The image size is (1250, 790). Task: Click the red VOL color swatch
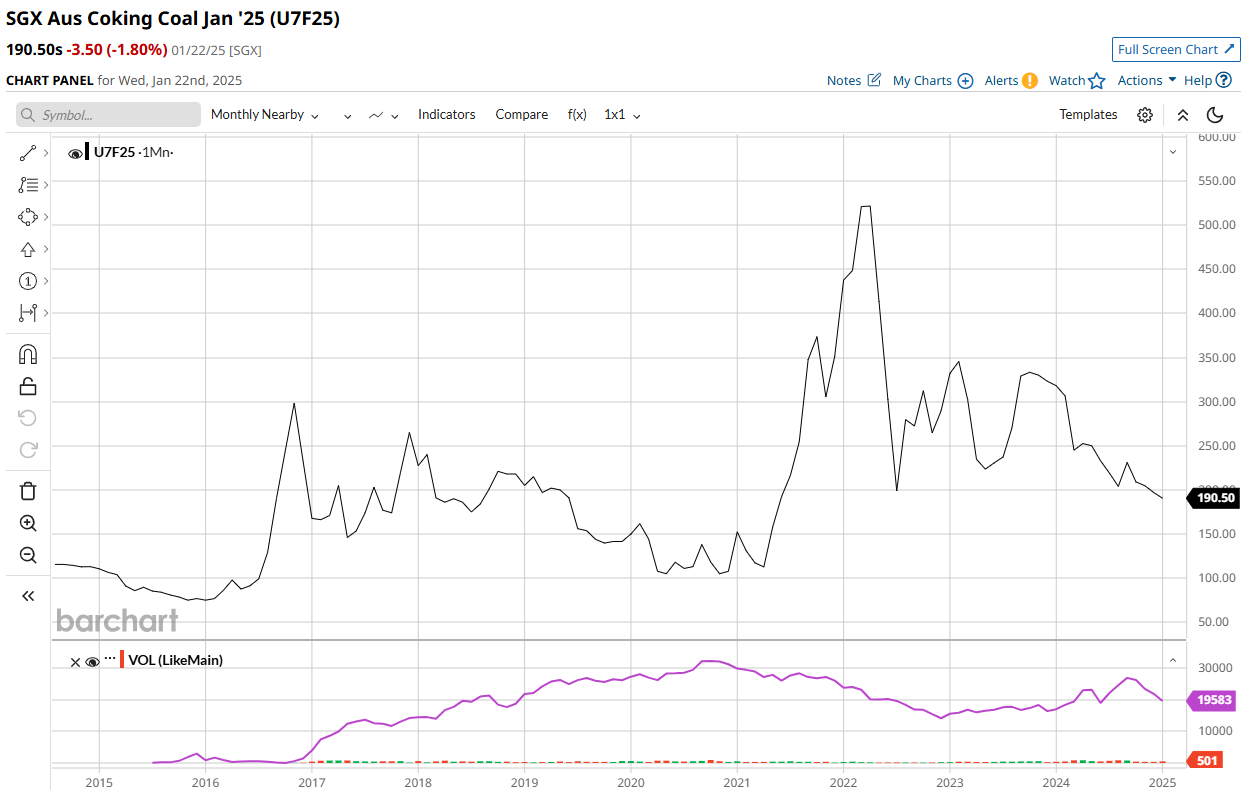(122, 660)
